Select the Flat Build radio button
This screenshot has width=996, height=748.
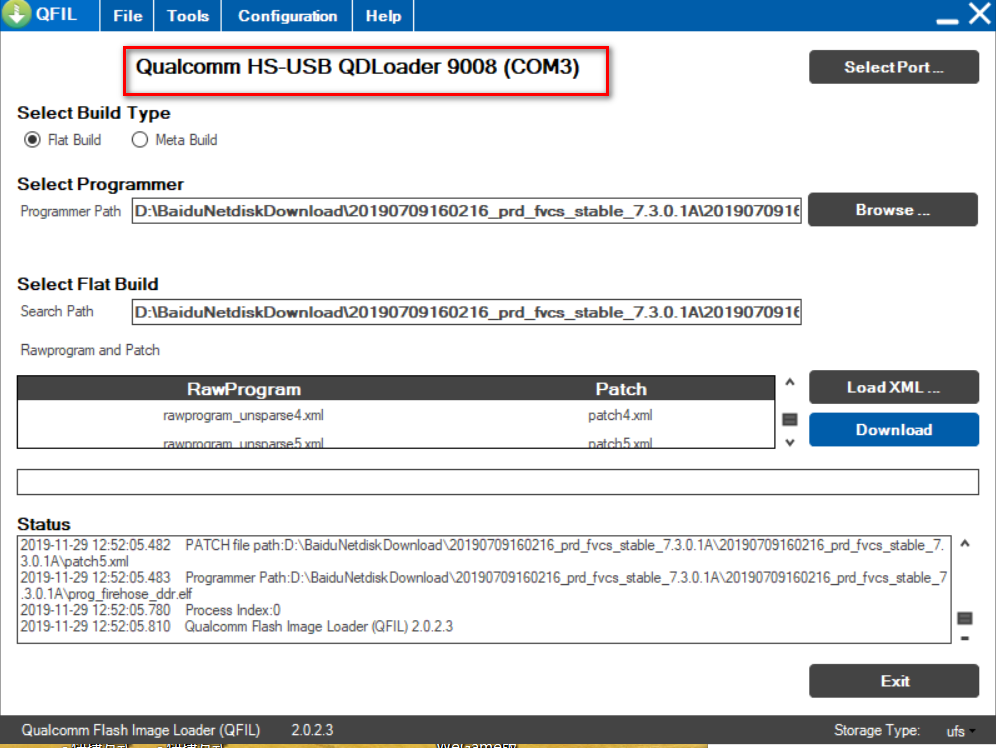coord(32,140)
